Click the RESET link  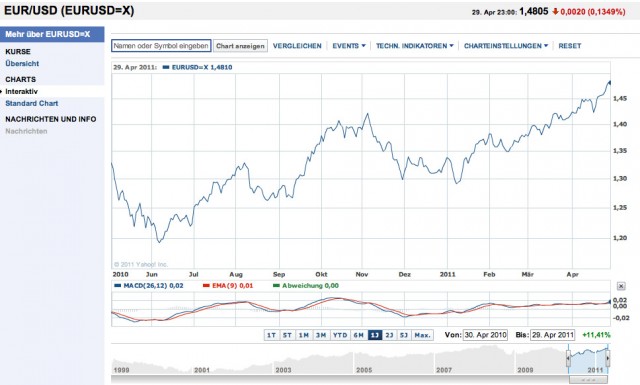coord(570,46)
